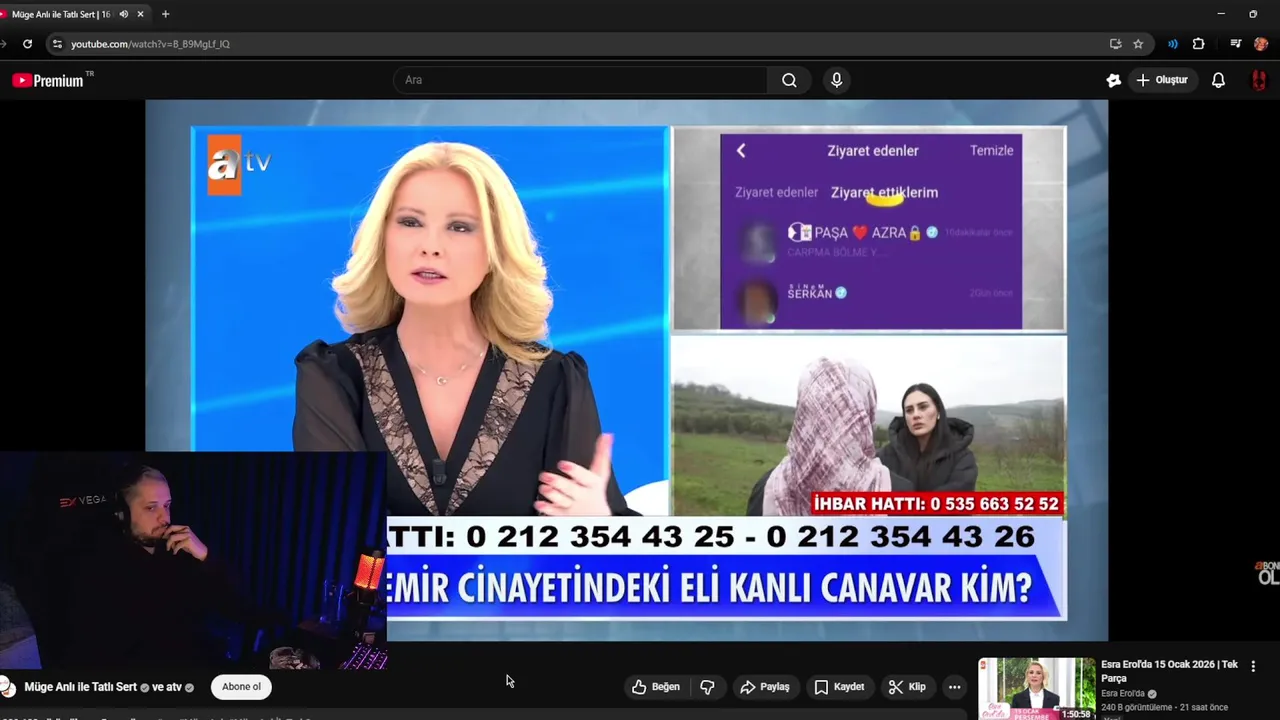The height and width of the screenshot is (720, 1280).
Task: Open more actions three-dot menu
Action: point(955,687)
